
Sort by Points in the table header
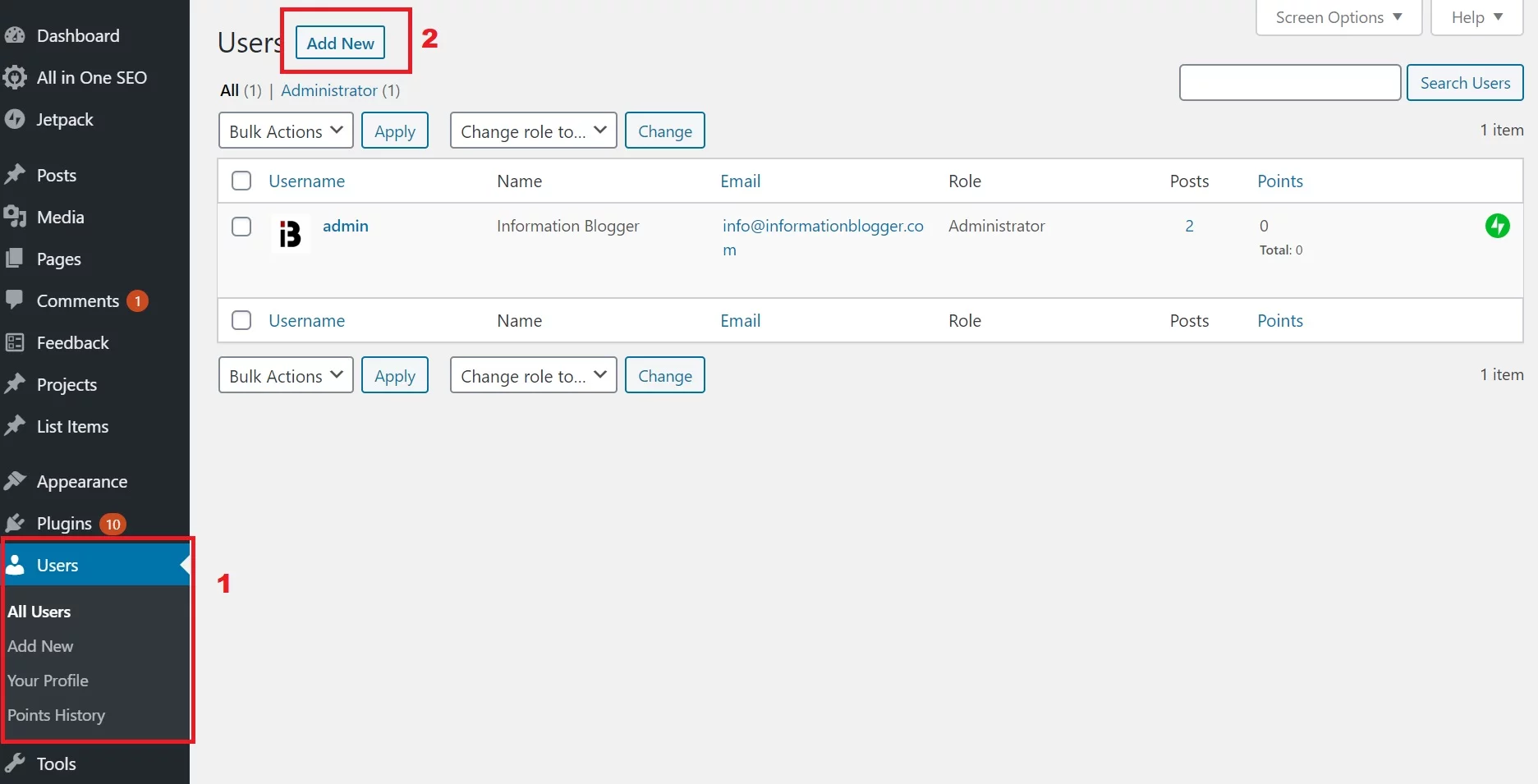coord(1280,181)
